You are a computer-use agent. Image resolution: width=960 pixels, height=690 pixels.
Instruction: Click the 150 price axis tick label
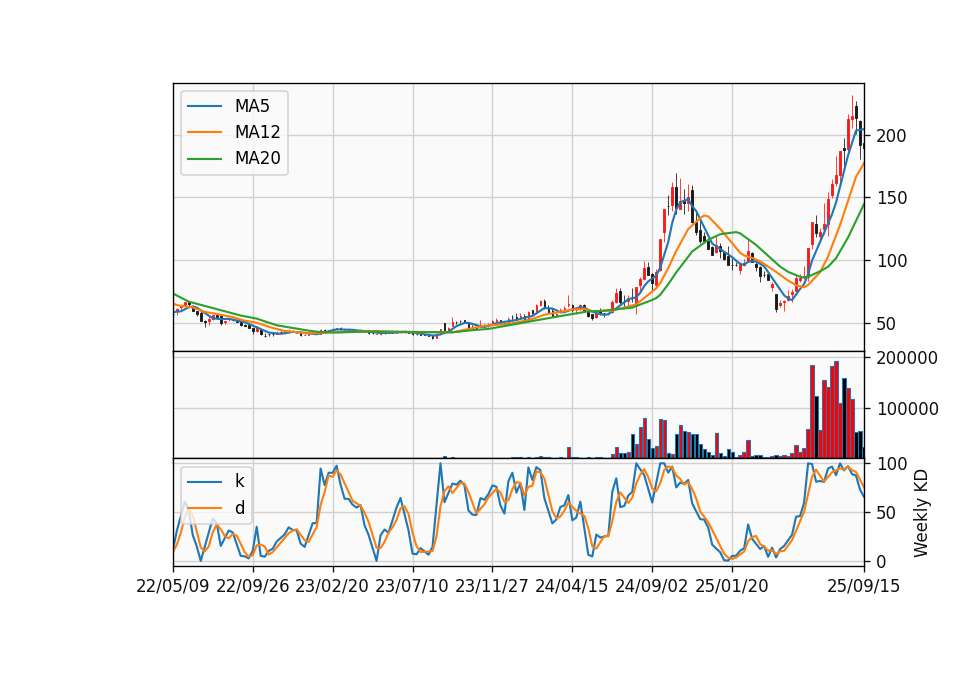click(891, 198)
